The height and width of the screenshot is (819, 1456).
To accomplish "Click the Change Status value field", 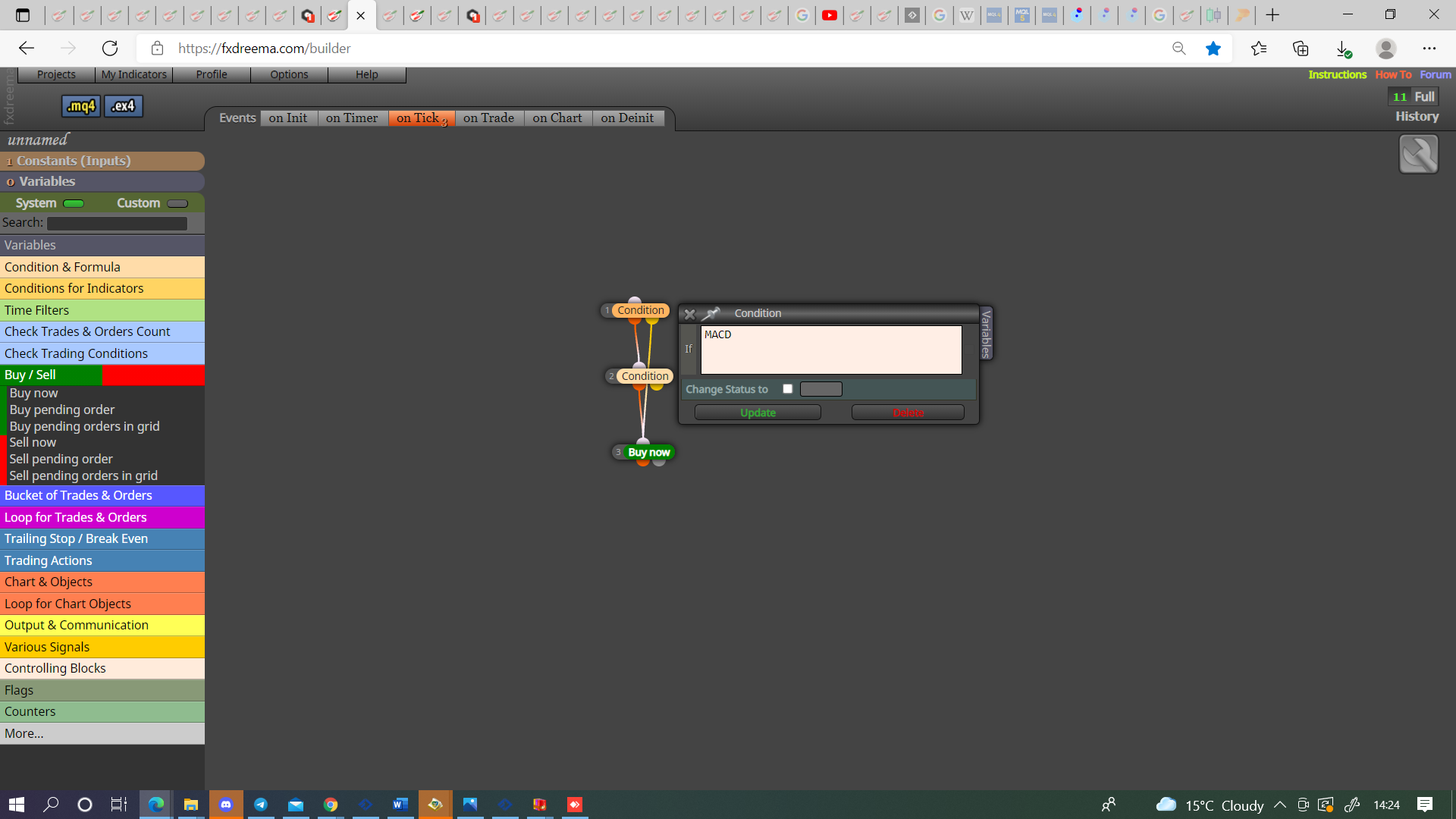I will click(x=821, y=389).
